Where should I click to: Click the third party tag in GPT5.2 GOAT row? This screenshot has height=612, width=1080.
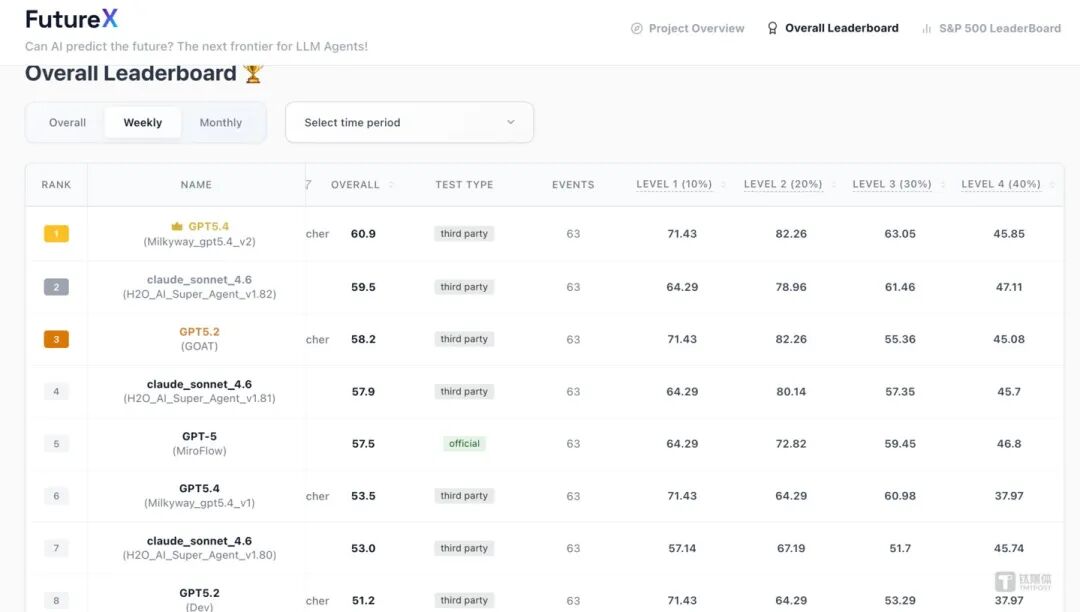464,340
